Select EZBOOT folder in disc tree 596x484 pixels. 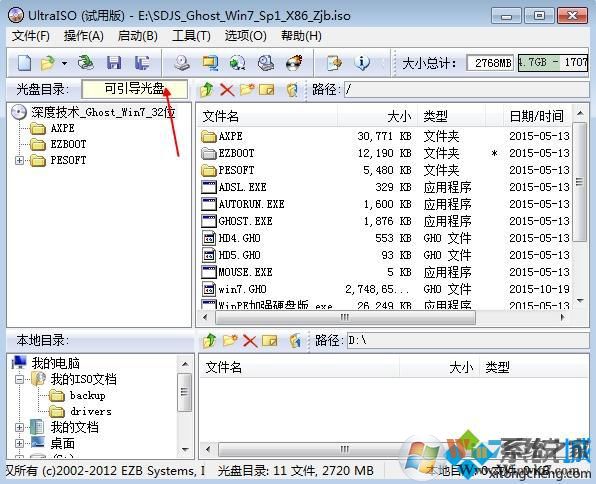[68, 144]
